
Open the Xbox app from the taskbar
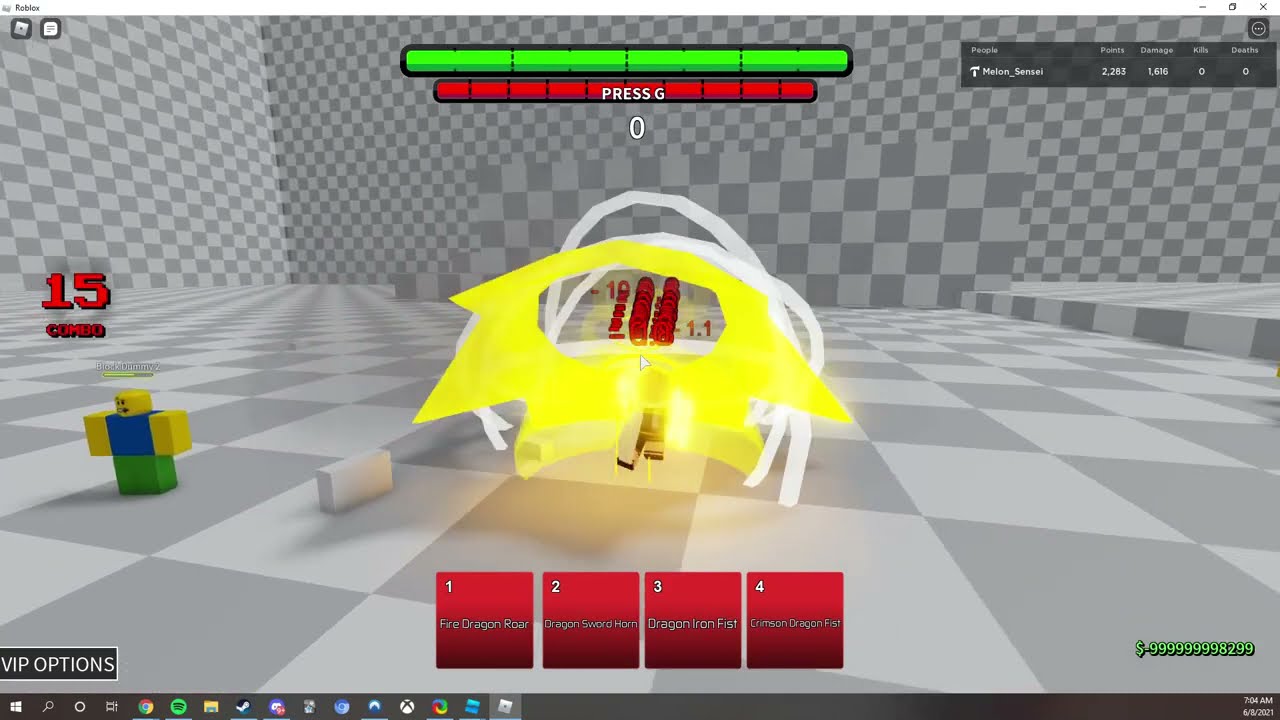coord(407,707)
